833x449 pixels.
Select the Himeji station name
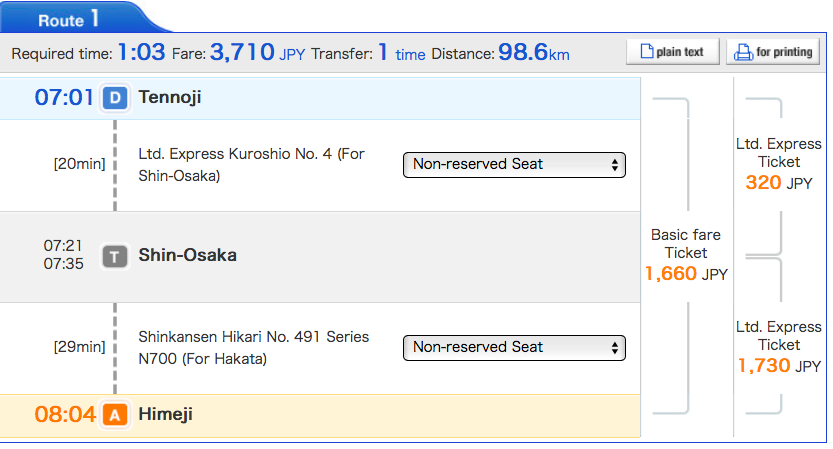(166, 414)
